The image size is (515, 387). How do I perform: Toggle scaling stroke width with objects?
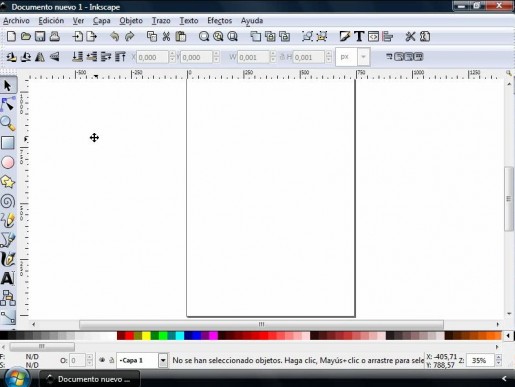point(389,57)
